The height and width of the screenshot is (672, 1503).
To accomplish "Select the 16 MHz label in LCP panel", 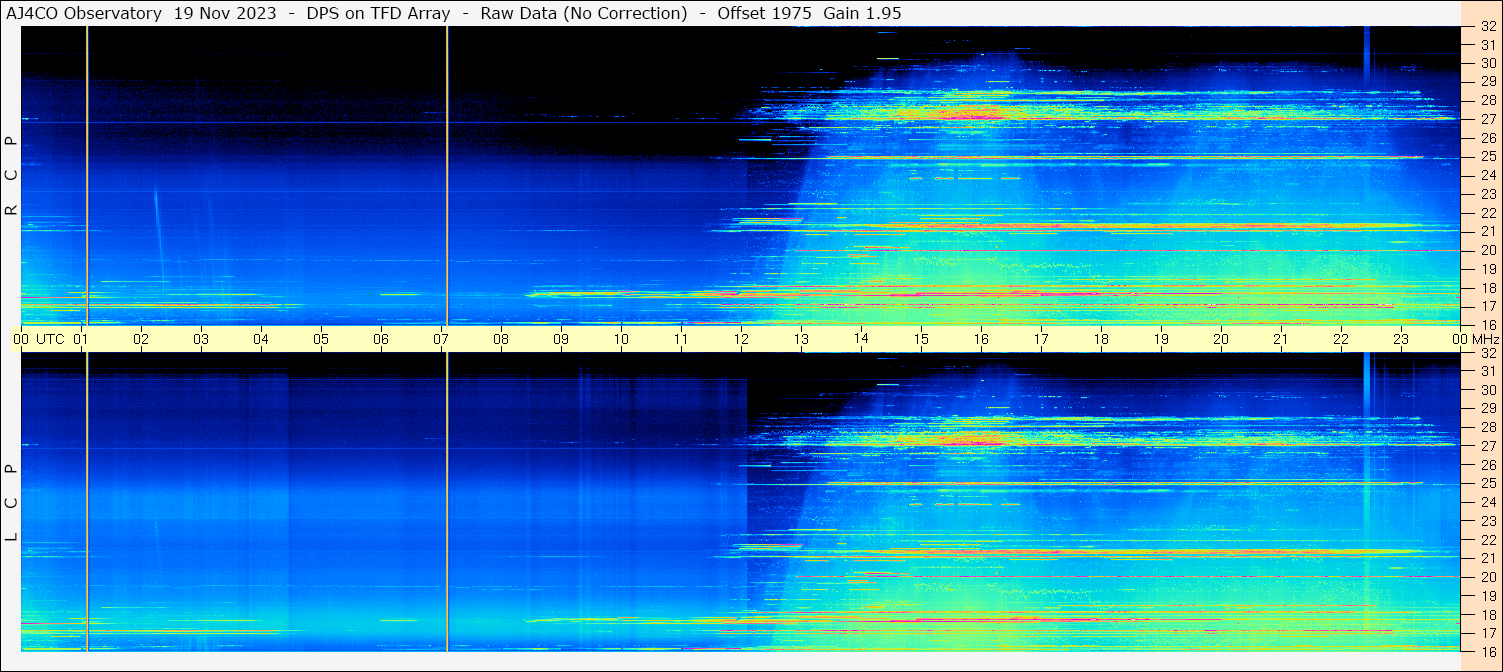I will (x=1487, y=650).
